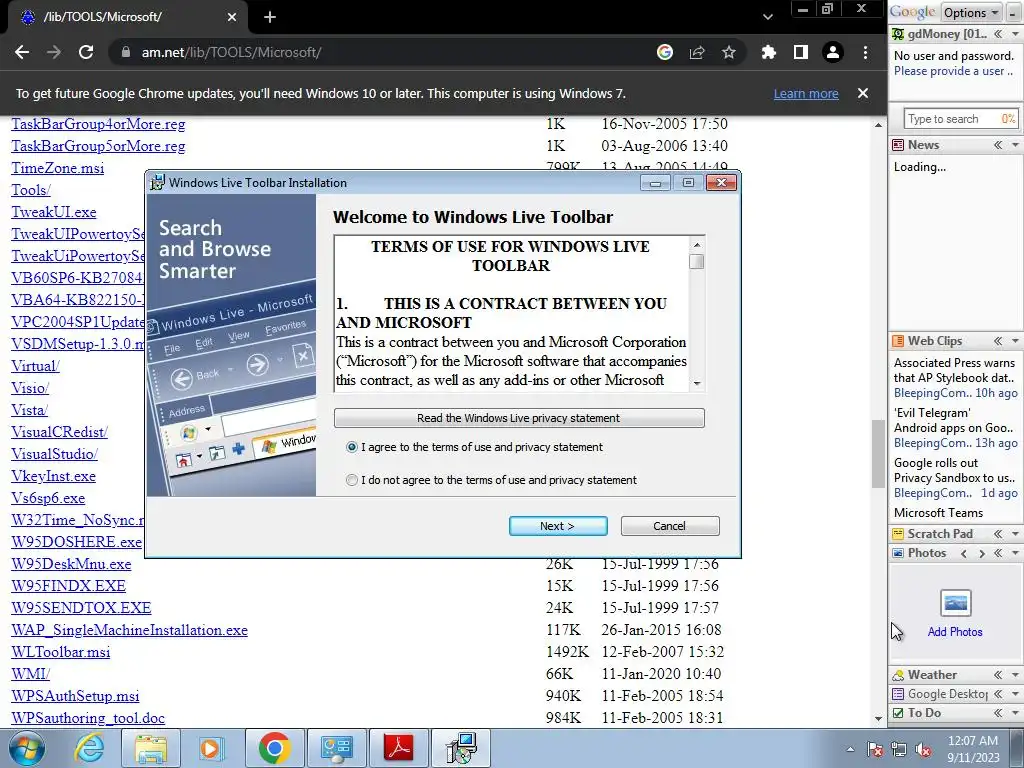This screenshot has height=768, width=1024.
Task: Minimize the Google sidebar
Action: 1014,12
